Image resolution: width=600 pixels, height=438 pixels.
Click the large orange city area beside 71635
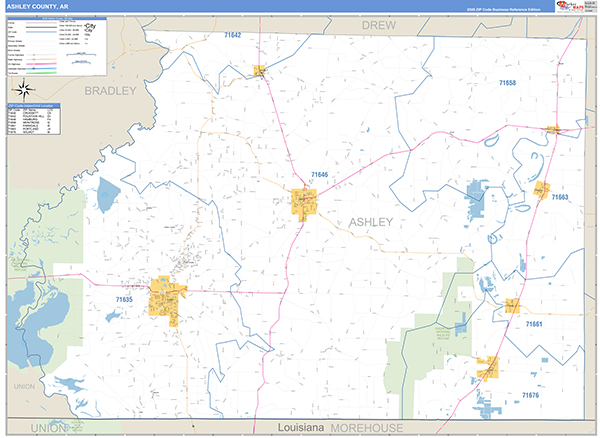[x=166, y=300]
